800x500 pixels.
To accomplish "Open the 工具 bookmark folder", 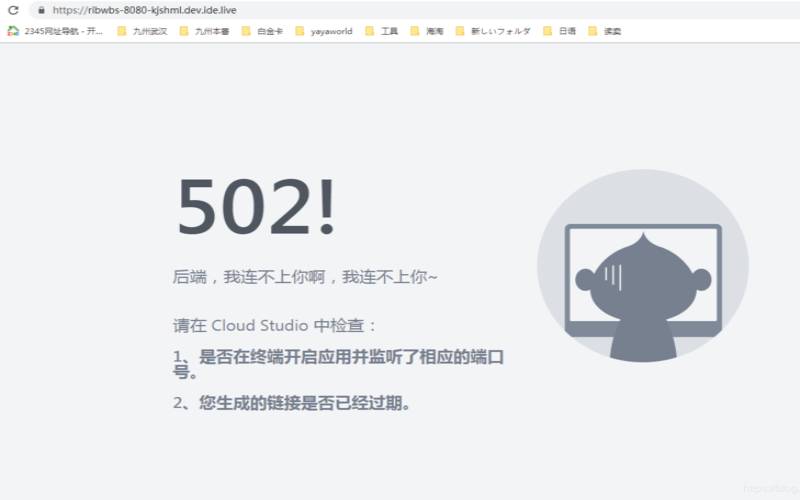I will click(x=382, y=31).
